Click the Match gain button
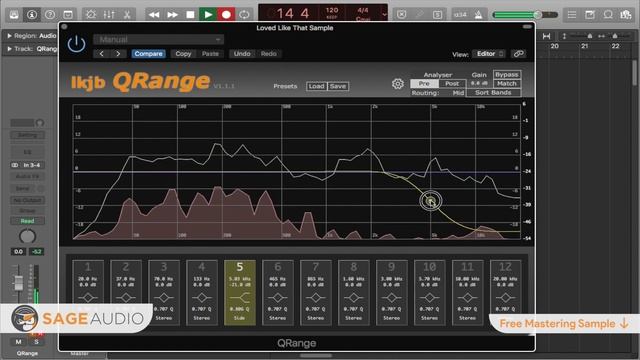Image resolution: width=640 pixels, height=360 pixels. coord(507,83)
